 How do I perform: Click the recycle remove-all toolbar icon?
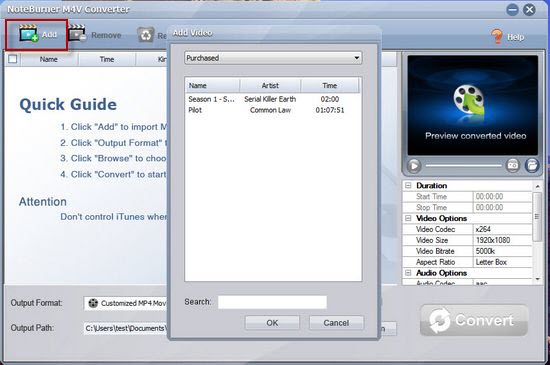point(146,35)
